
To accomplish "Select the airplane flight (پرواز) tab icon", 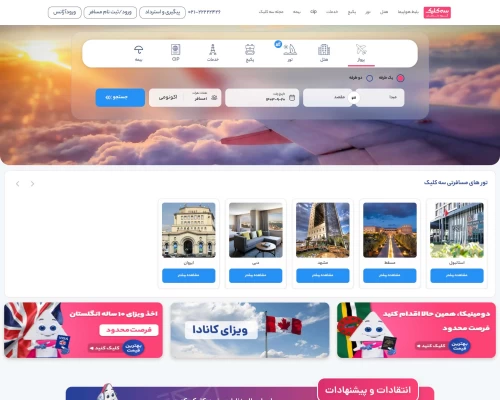I will 361,50.
